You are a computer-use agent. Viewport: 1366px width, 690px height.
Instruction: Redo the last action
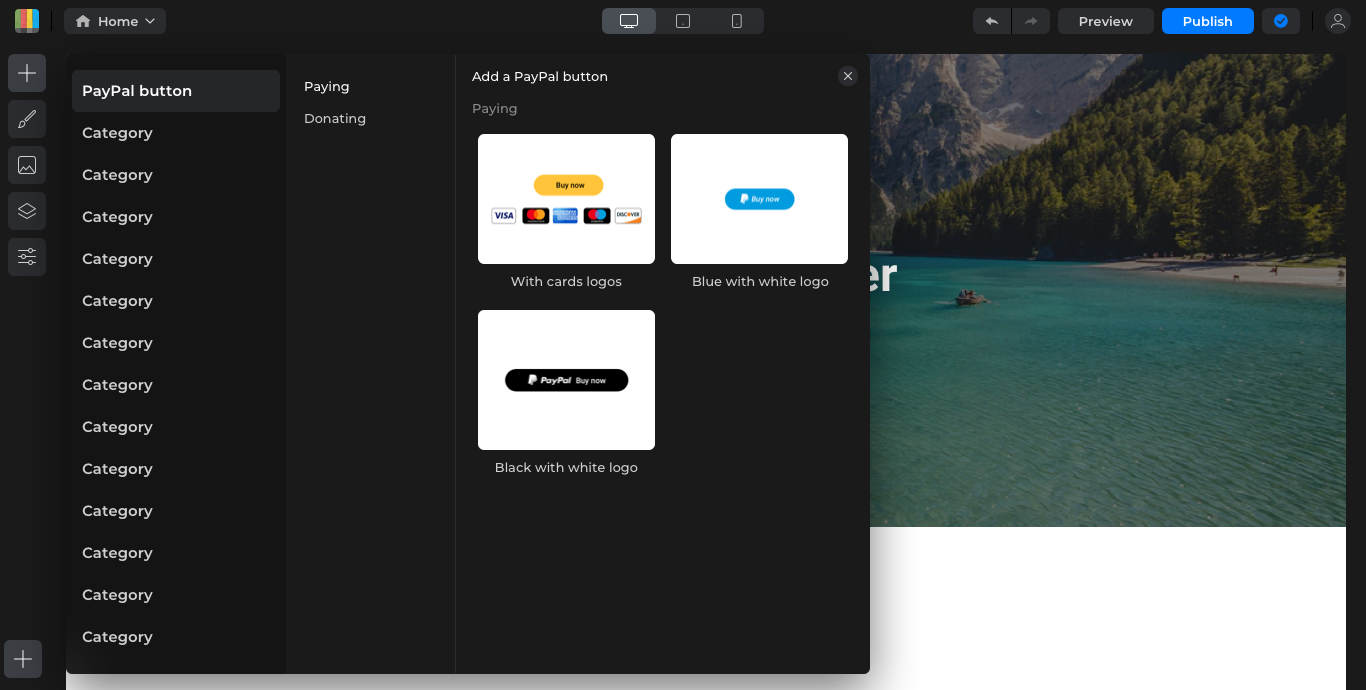[x=1031, y=21]
